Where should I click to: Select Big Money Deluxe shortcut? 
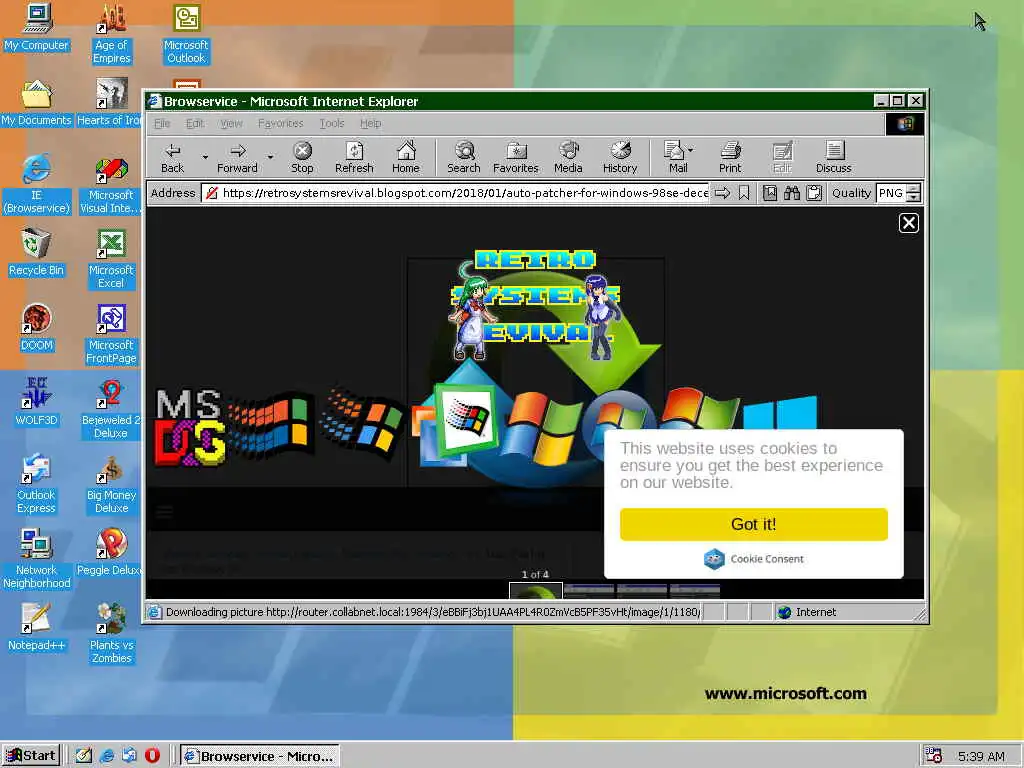[x=111, y=484]
